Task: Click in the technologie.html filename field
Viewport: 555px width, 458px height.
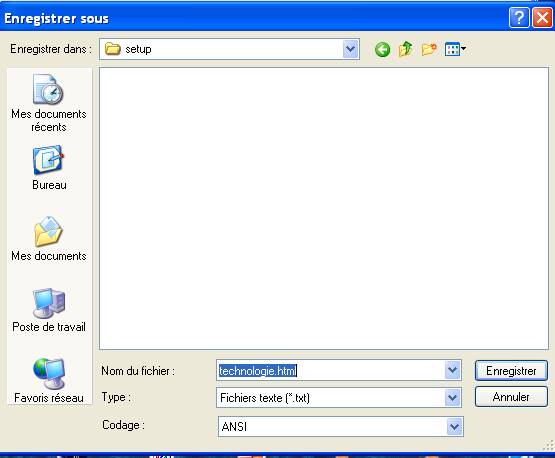Action: pyautogui.click(x=331, y=371)
